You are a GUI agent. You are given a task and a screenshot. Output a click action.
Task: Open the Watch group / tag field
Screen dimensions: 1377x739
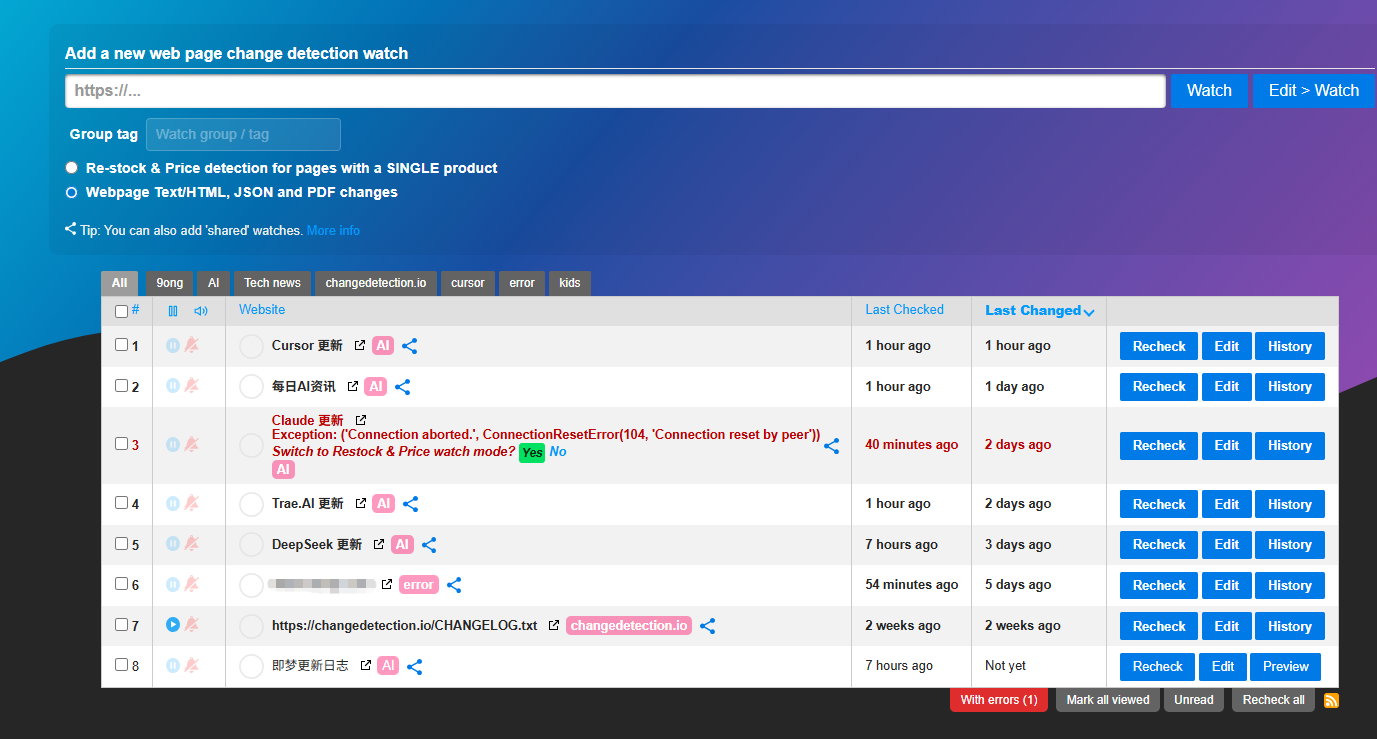point(243,134)
